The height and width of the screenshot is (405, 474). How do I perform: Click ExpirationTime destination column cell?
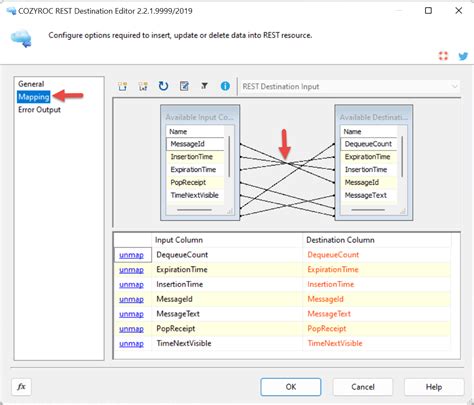click(377, 270)
